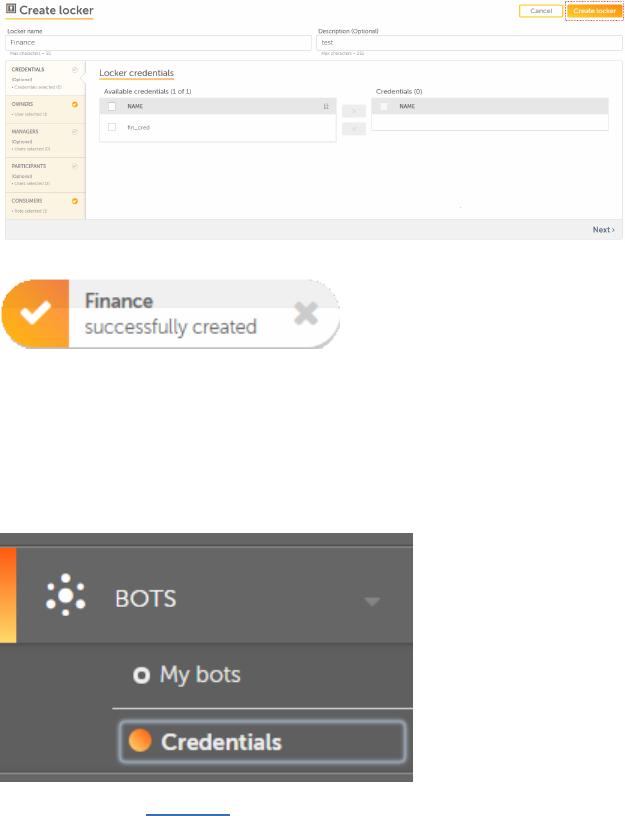Switch to the OWNERS step tab
This screenshot has height=816, width=625.
[x=45, y=109]
